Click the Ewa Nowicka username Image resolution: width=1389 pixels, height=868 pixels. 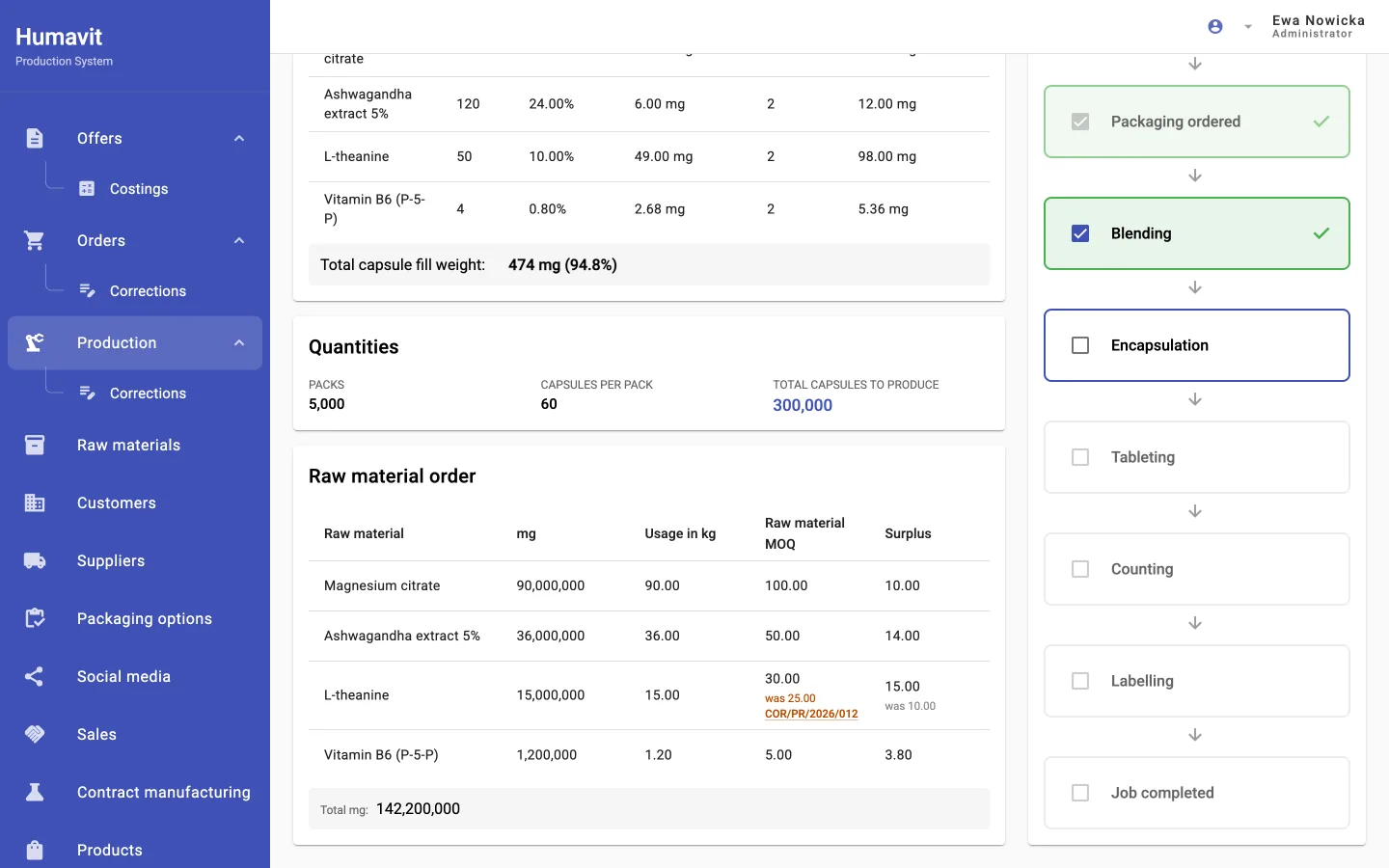click(x=1319, y=20)
